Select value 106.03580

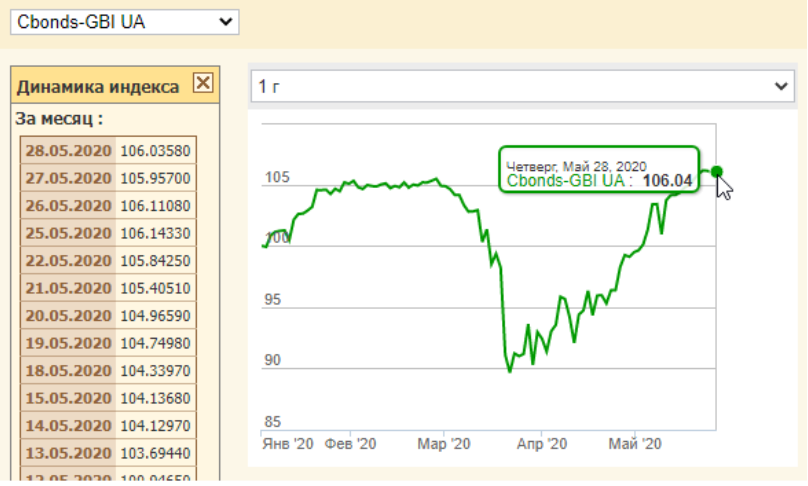[156, 150]
